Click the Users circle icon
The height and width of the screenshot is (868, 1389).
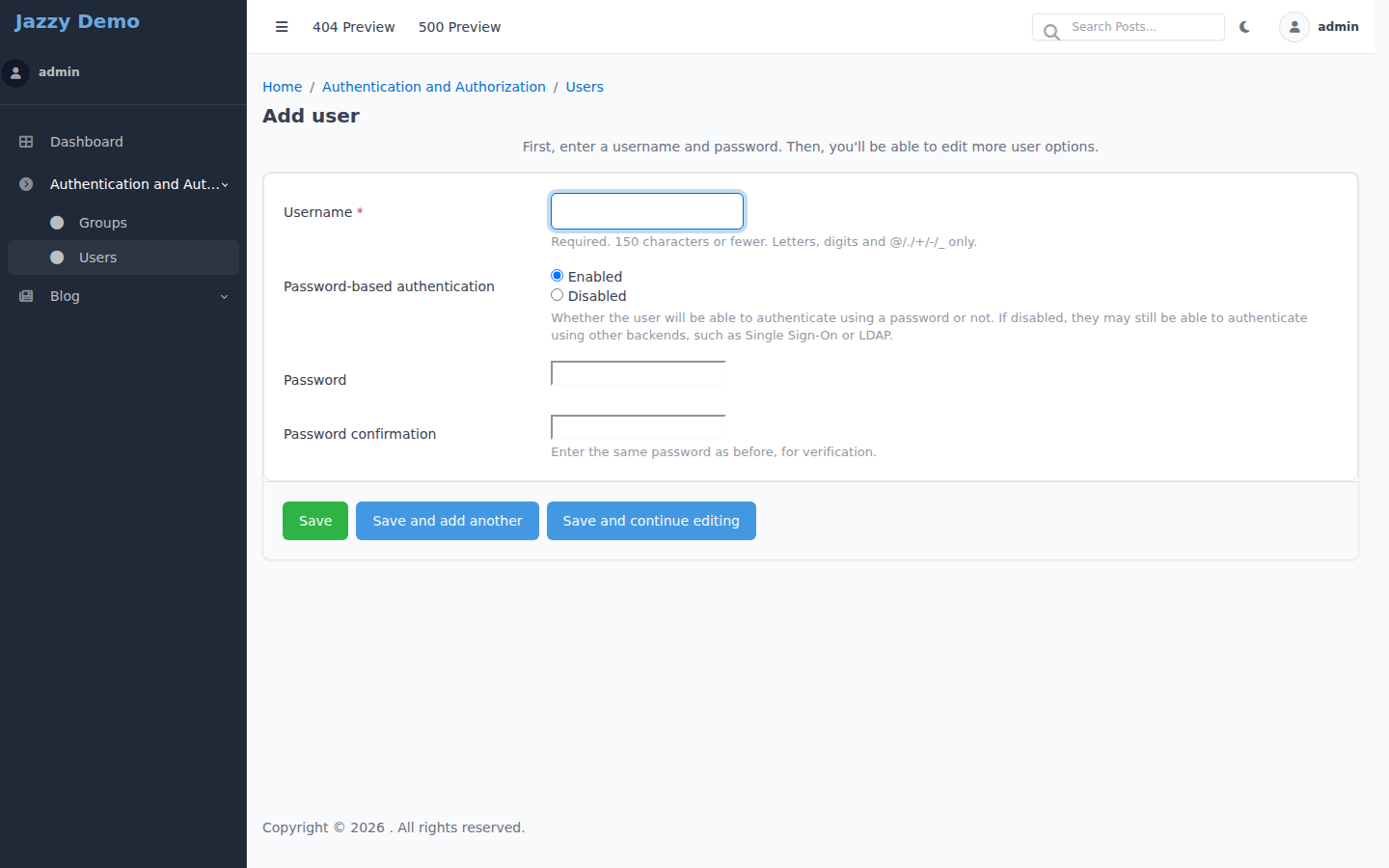point(57,258)
